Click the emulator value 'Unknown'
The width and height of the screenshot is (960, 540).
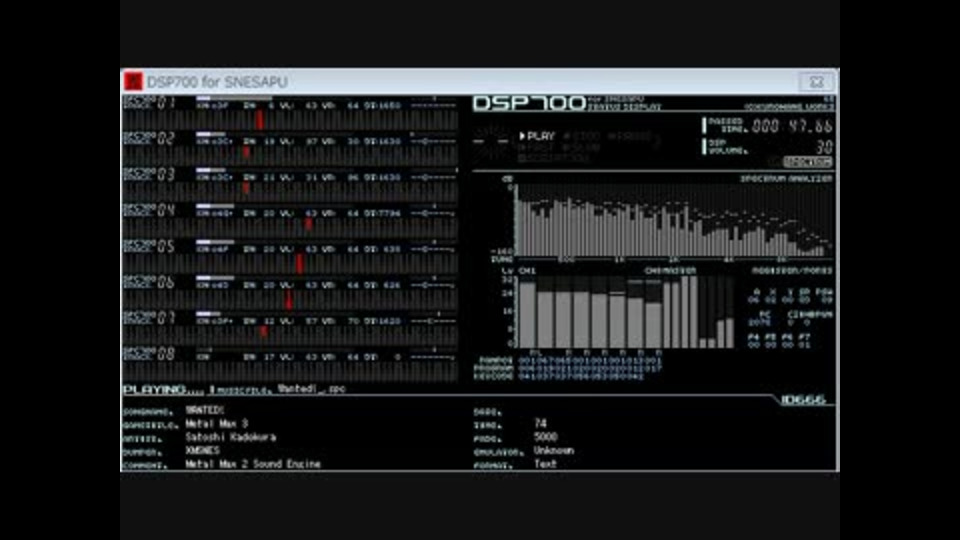[x=554, y=451]
